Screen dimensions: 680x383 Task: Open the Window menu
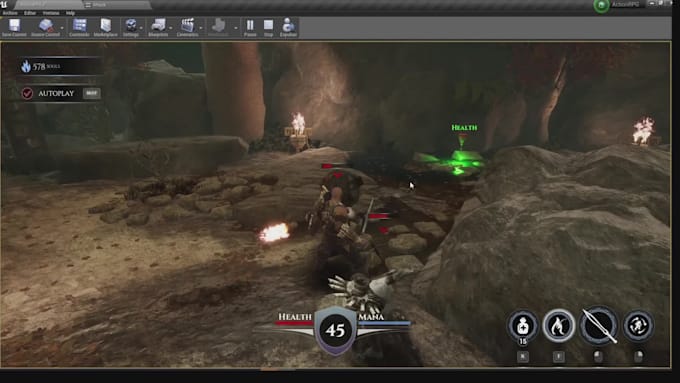tap(51, 13)
